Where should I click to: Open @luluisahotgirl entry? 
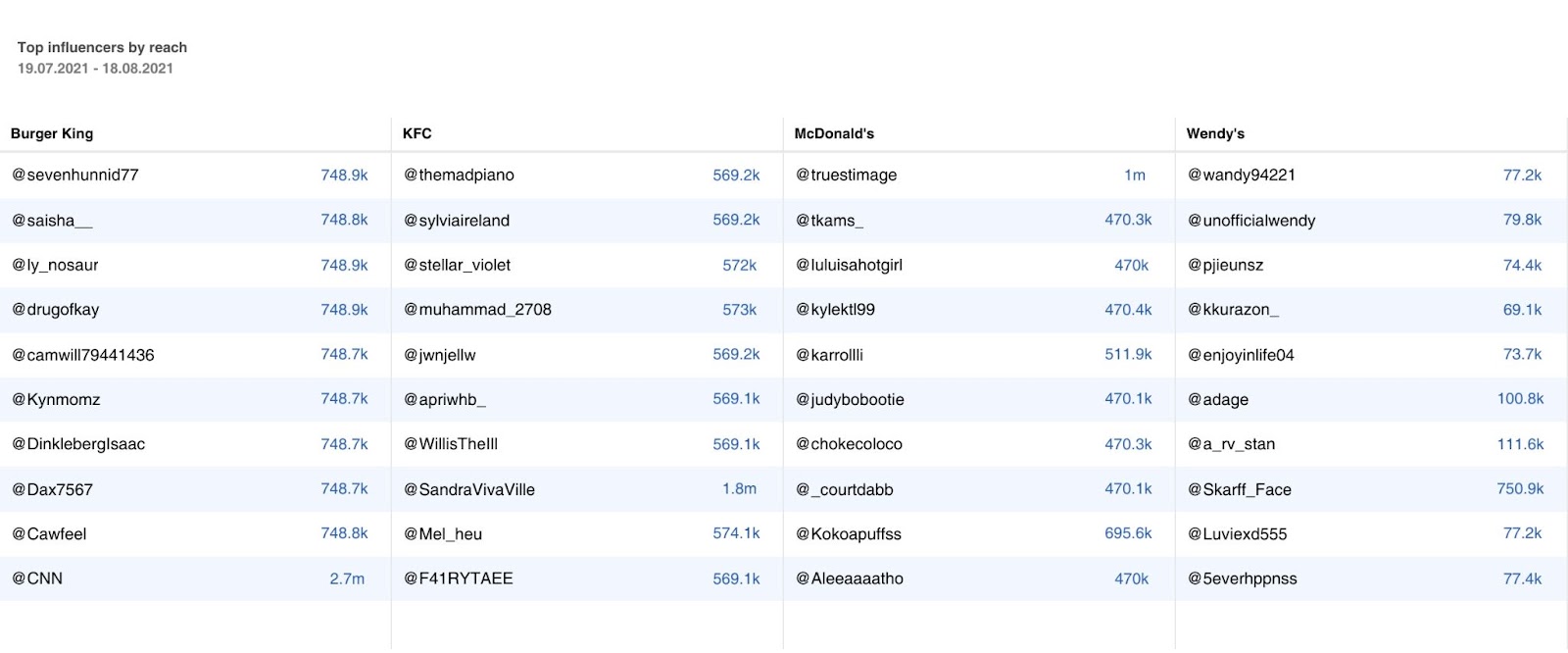(850, 265)
